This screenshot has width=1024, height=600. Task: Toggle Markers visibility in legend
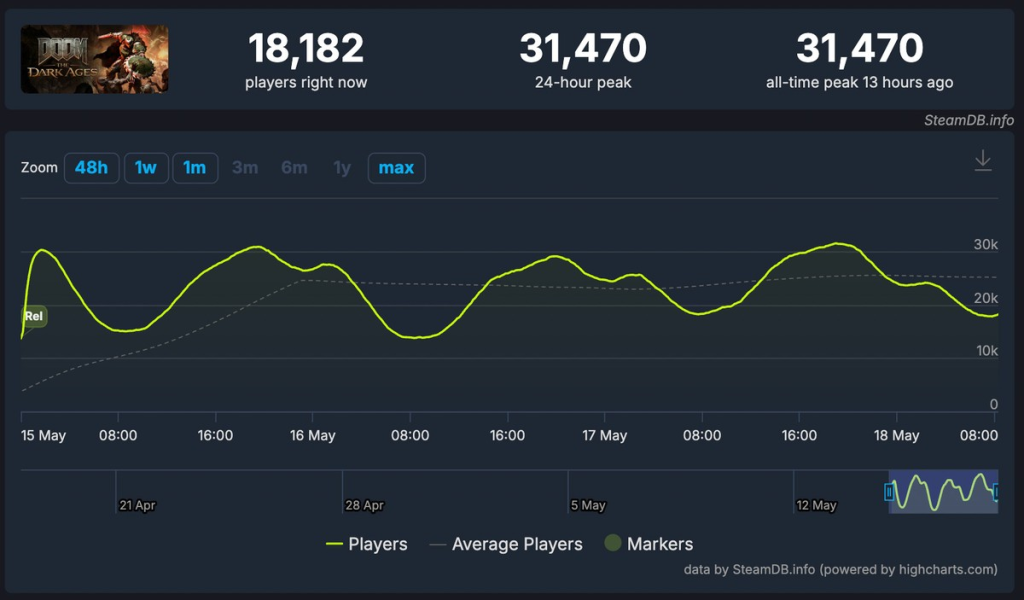(x=648, y=544)
